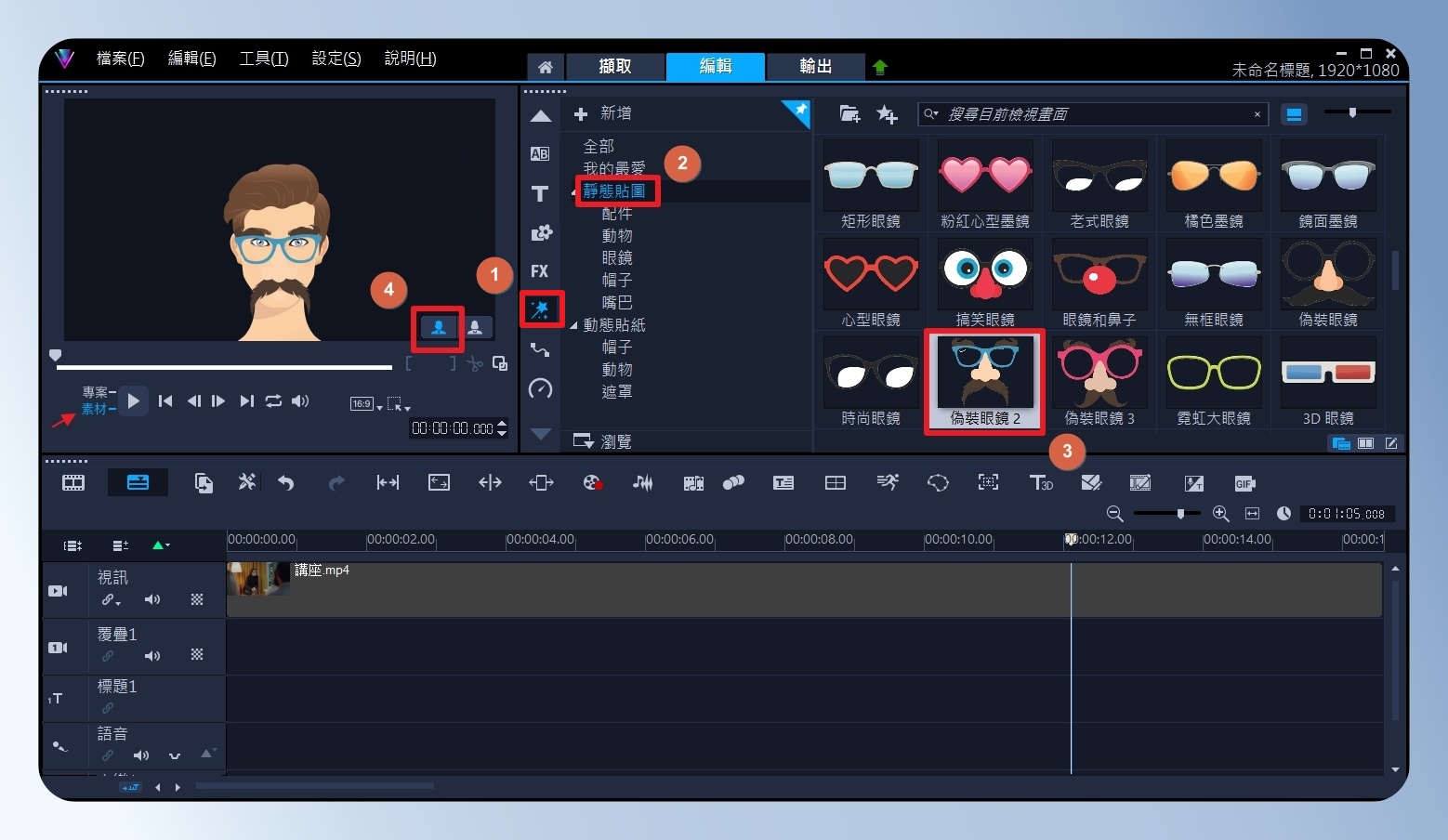The image size is (1448, 840).
Task: Switch to storyboard view filmstrip icon
Action: (73, 482)
